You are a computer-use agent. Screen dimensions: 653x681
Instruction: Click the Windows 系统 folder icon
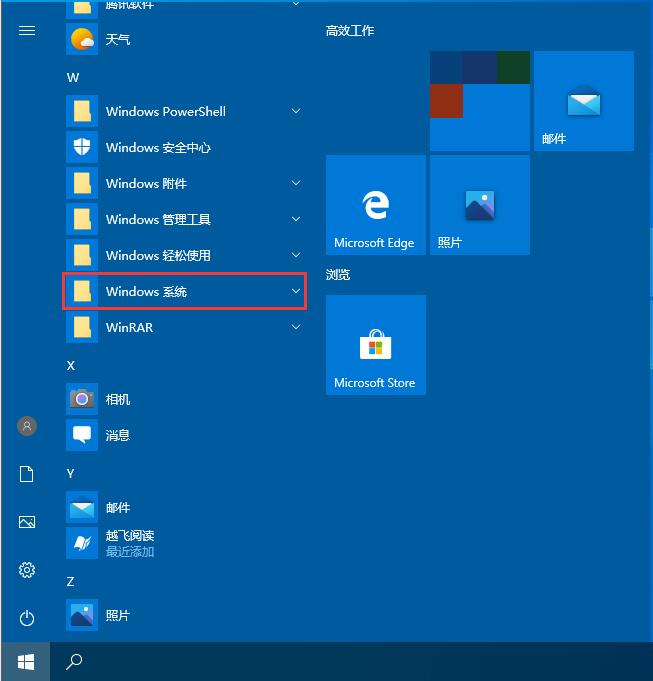click(82, 291)
